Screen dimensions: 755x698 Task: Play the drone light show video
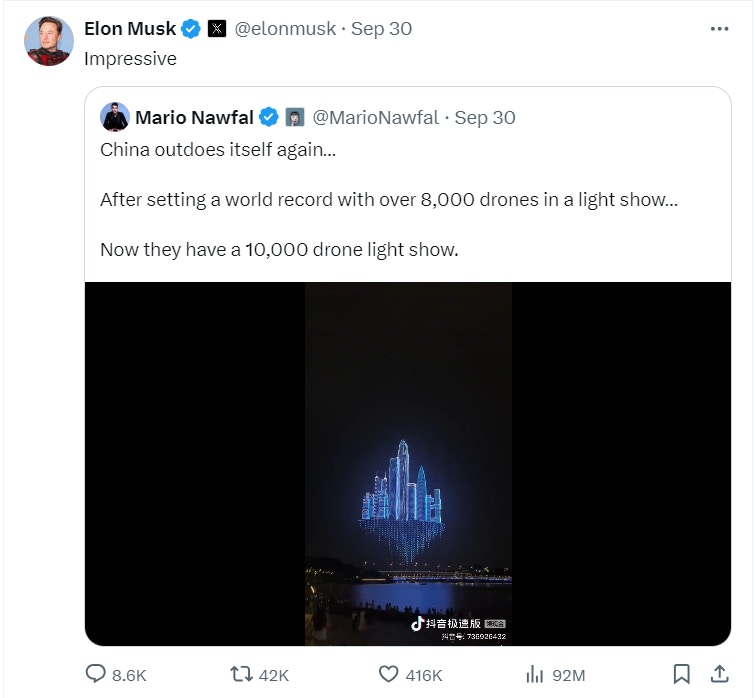[x=408, y=464]
